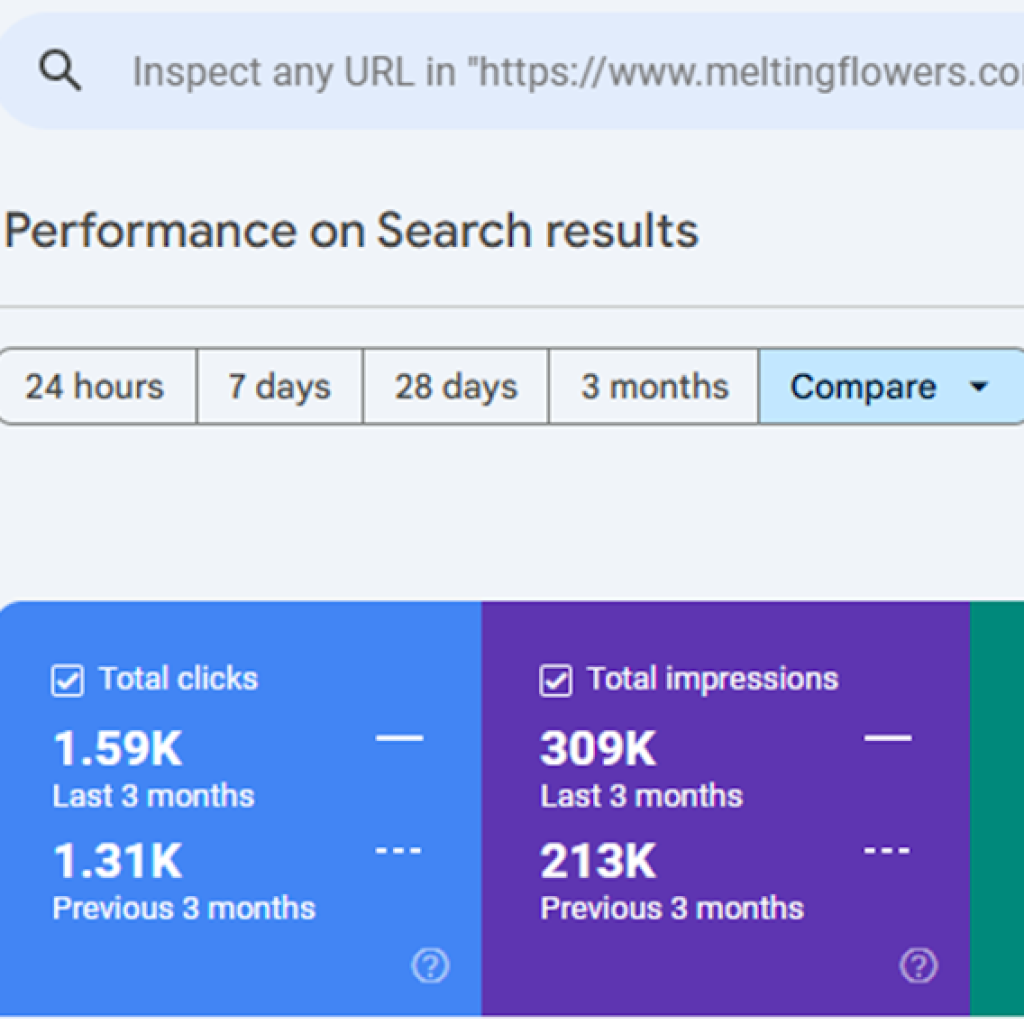
Task: Toggle the Total impressions checkbox
Action: [x=555, y=681]
